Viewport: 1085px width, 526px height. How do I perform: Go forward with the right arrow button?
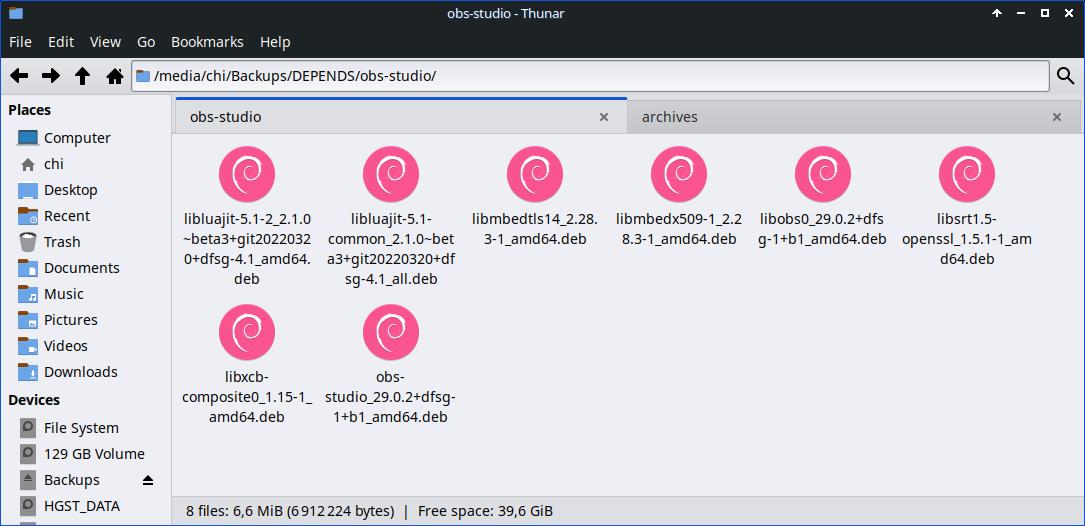coord(51,76)
